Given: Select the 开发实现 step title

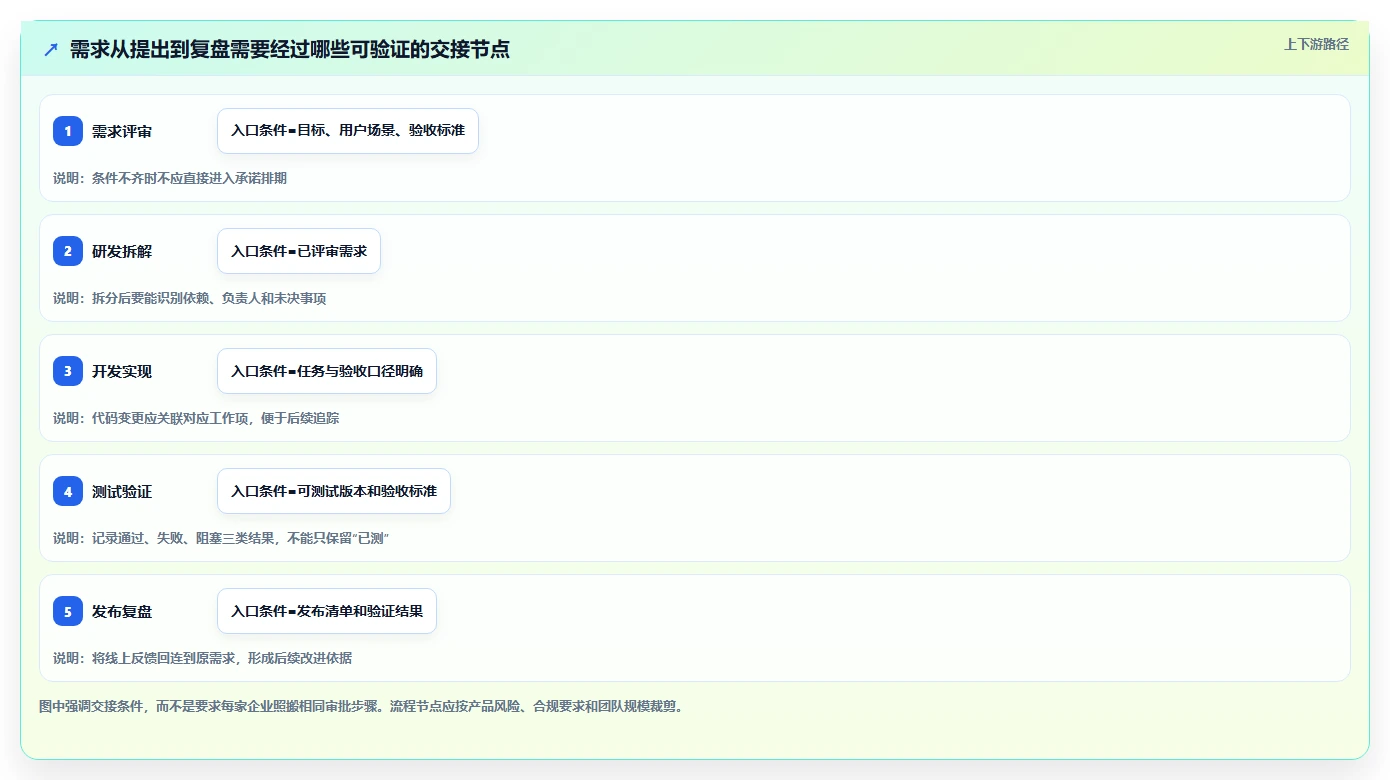Looking at the screenshot, I should tap(122, 371).
